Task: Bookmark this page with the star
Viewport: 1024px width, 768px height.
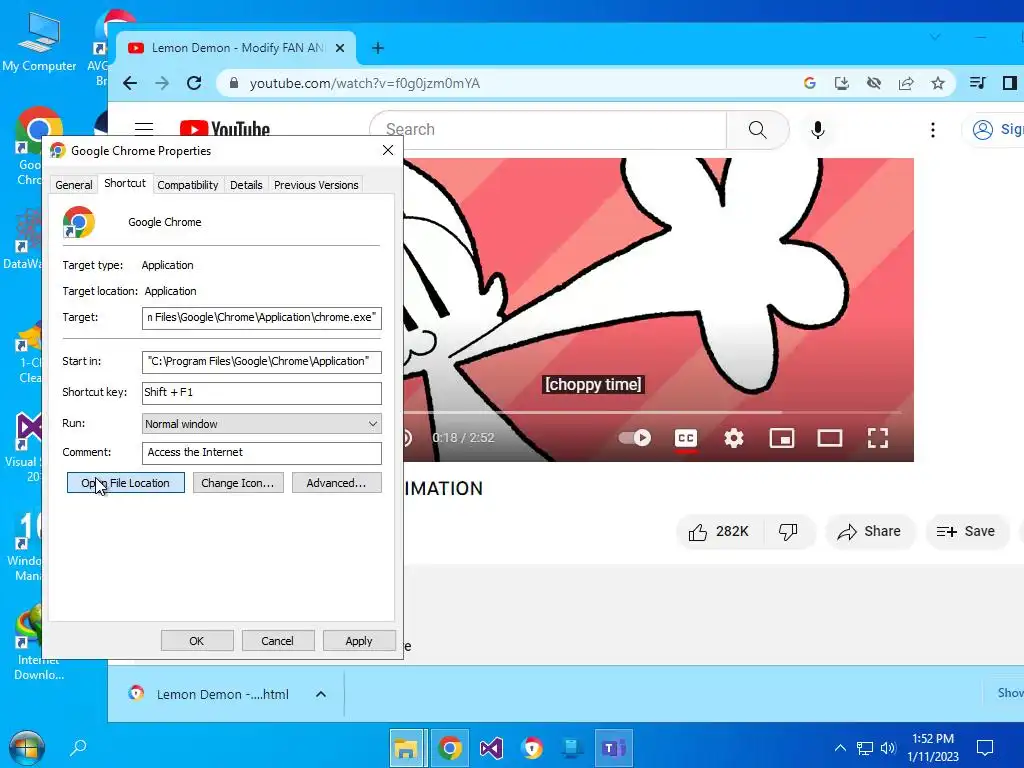Action: click(x=938, y=83)
